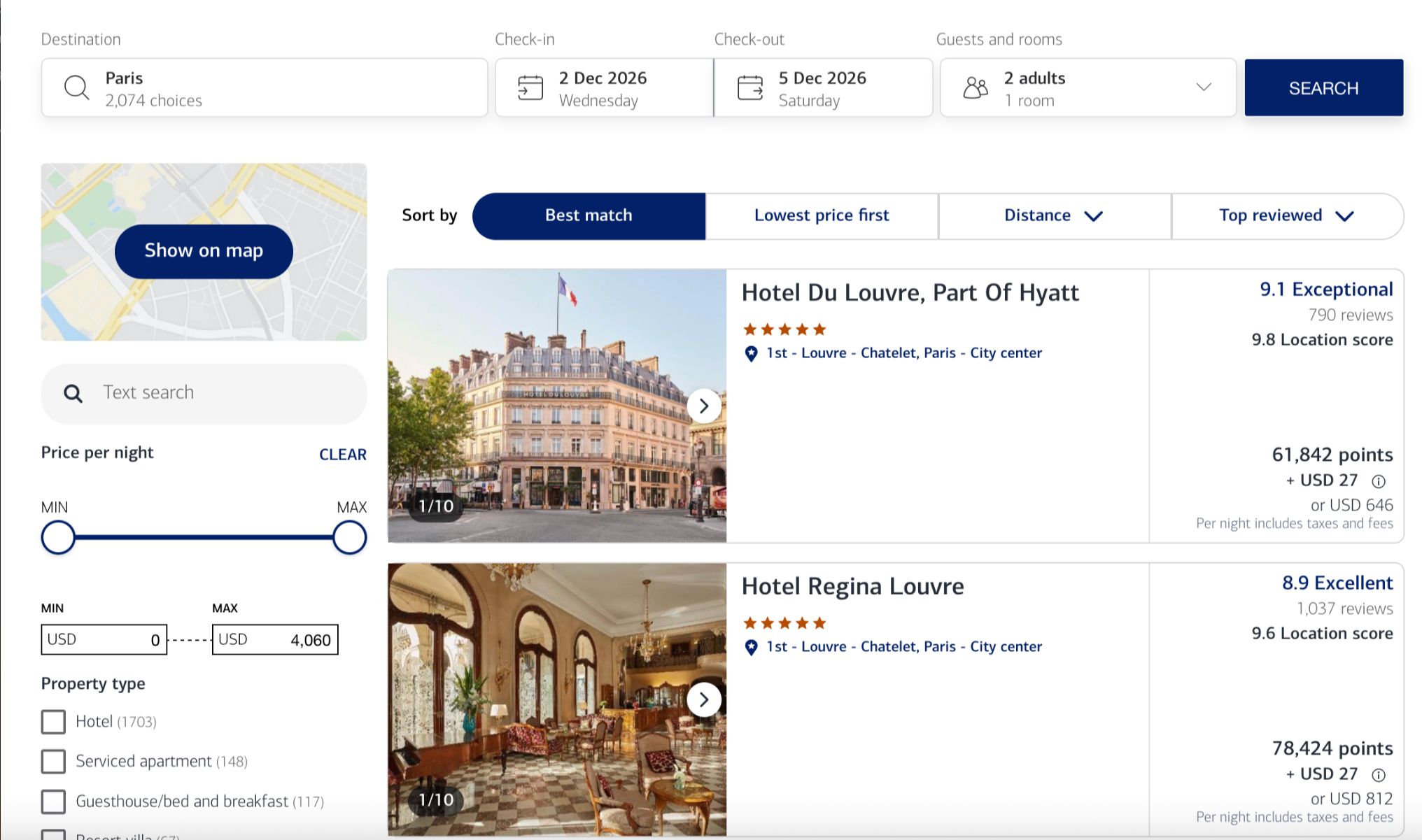Click the MAX price slider handle

[x=350, y=537]
